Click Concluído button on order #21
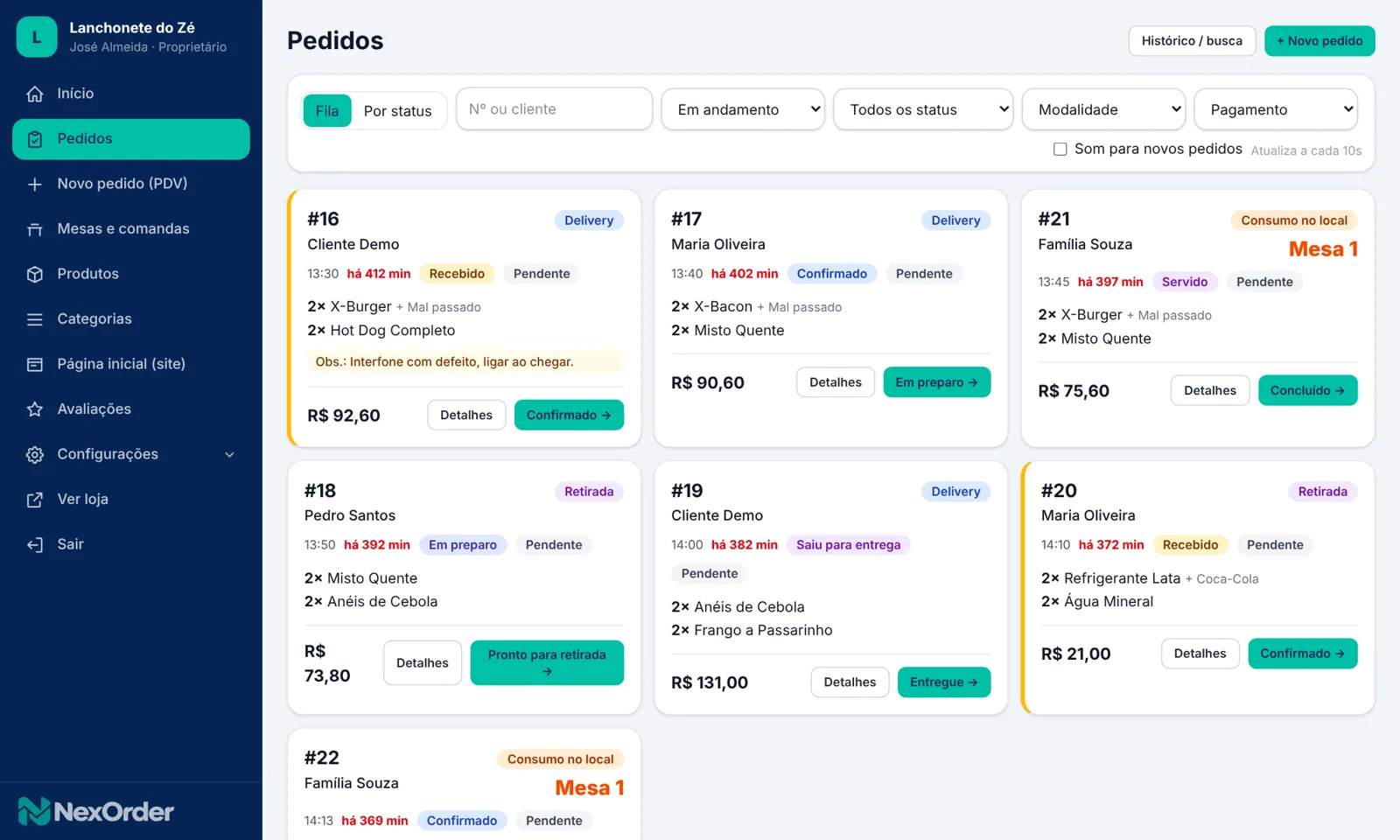Image resolution: width=1400 pixels, height=840 pixels. [x=1308, y=390]
